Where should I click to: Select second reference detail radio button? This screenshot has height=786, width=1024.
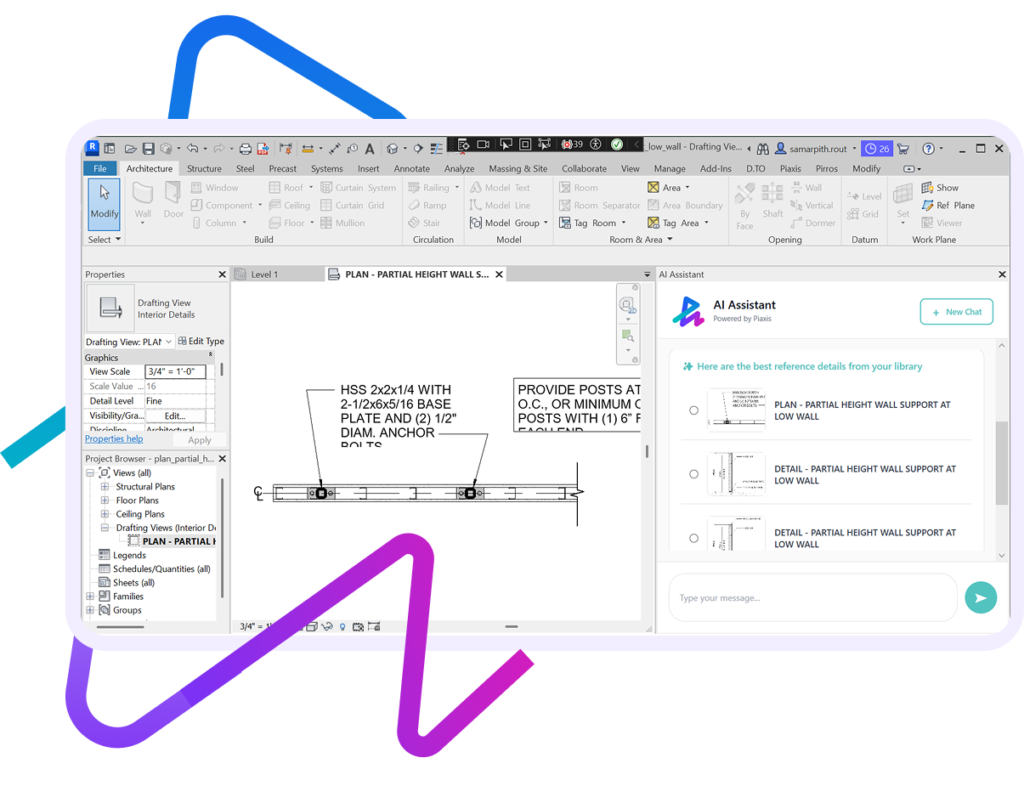(694, 474)
